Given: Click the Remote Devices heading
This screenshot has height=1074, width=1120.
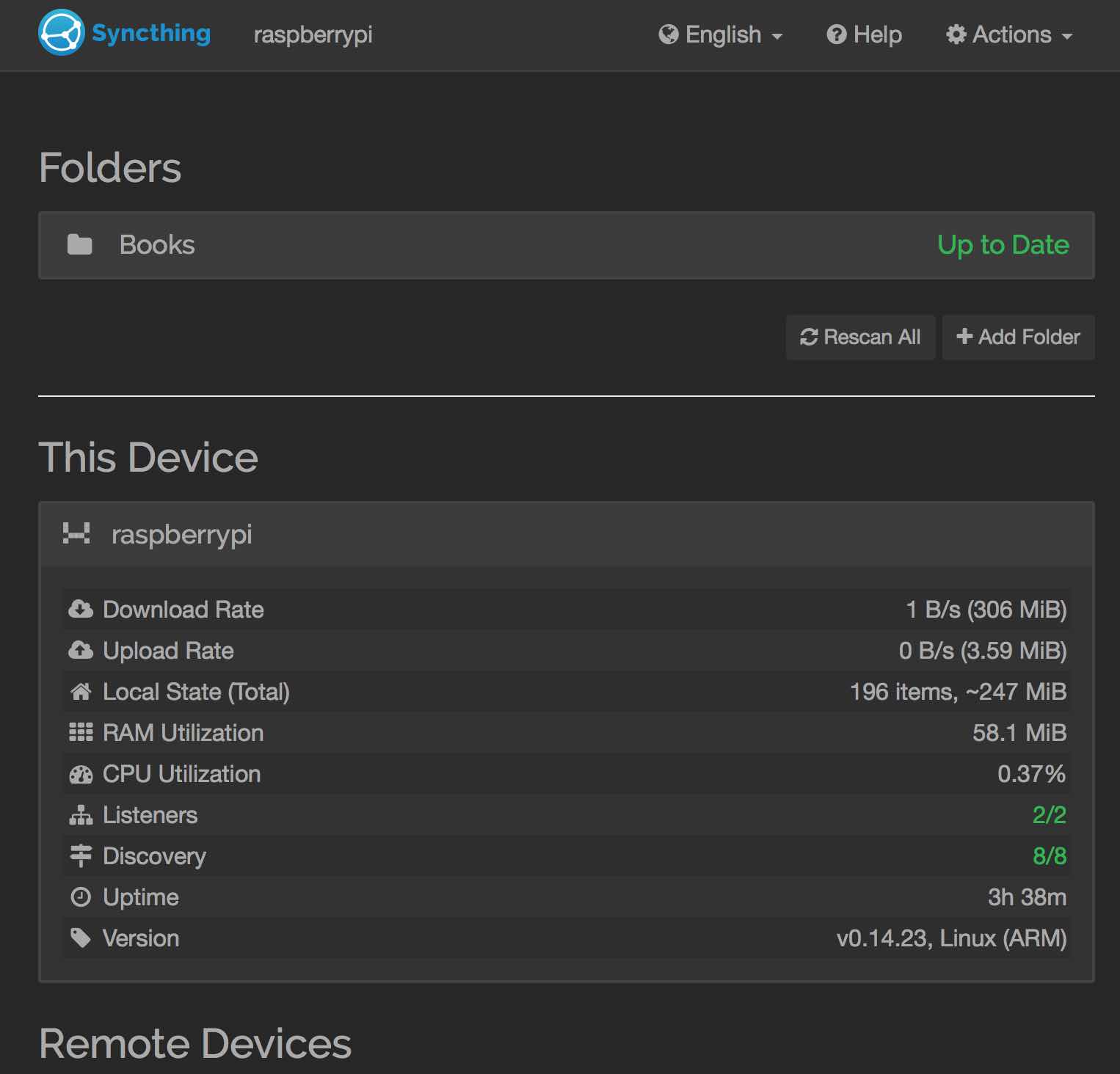Looking at the screenshot, I should coord(195,1043).
